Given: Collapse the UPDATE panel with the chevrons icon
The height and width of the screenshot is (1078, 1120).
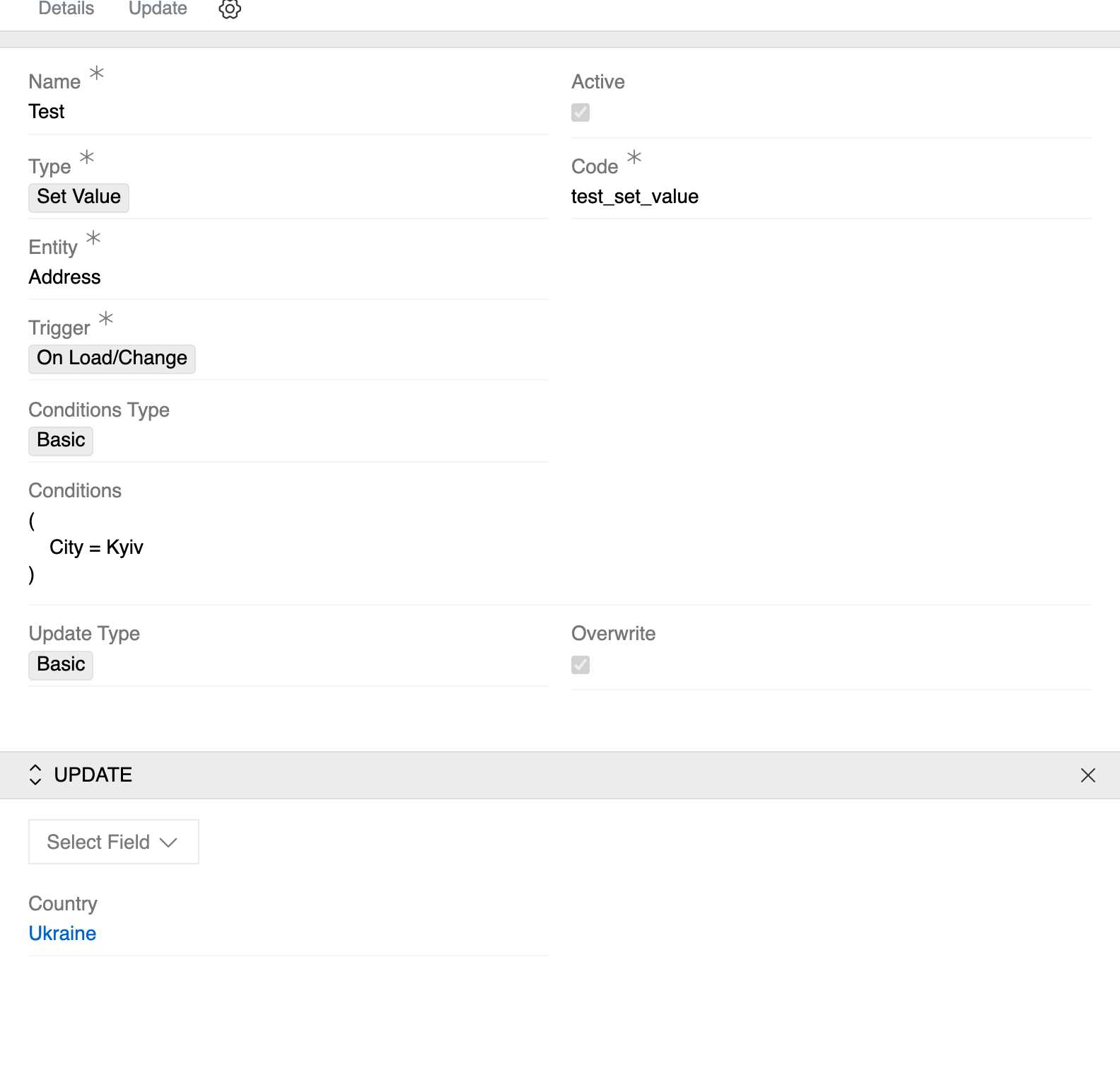Looking at the screenshot, I should [x=35, y=775].
